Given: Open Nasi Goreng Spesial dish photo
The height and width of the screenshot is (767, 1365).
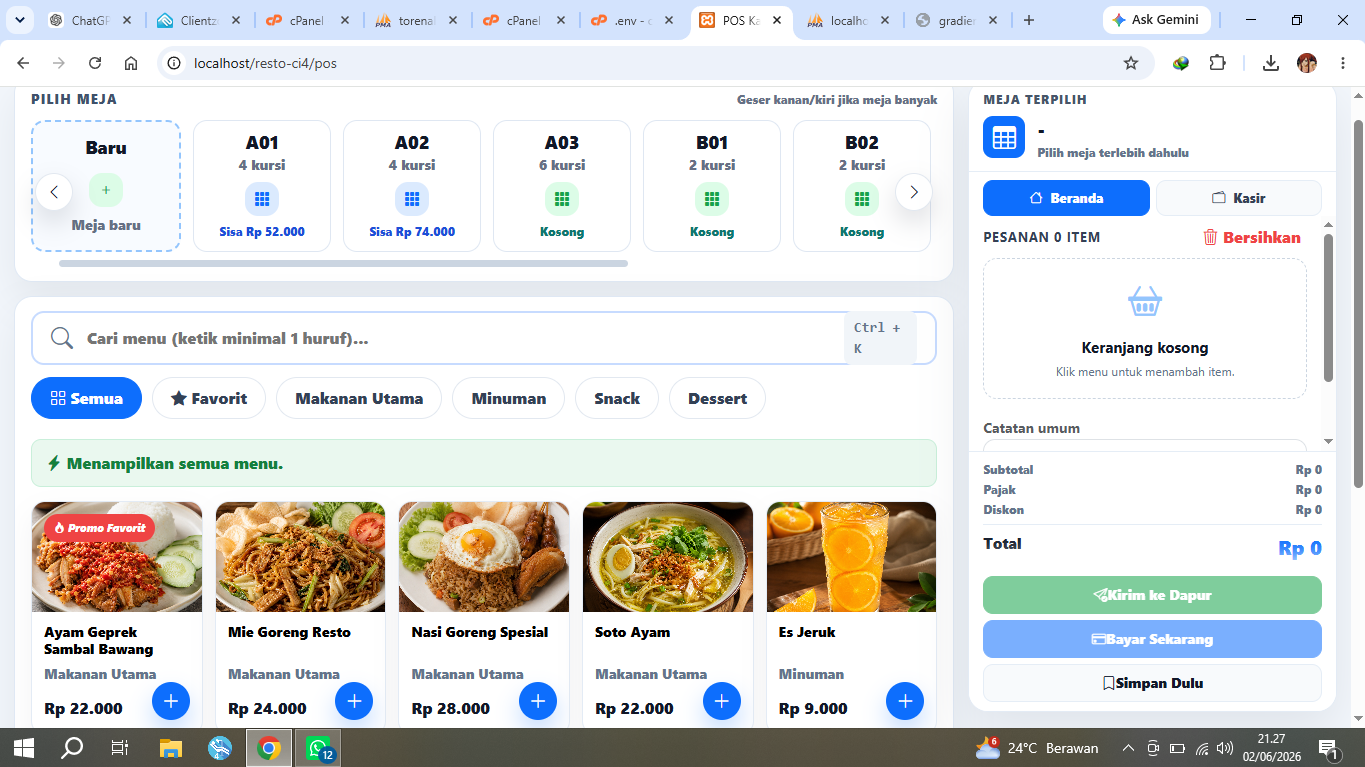Looking at the screenshot, I should 484,557.
